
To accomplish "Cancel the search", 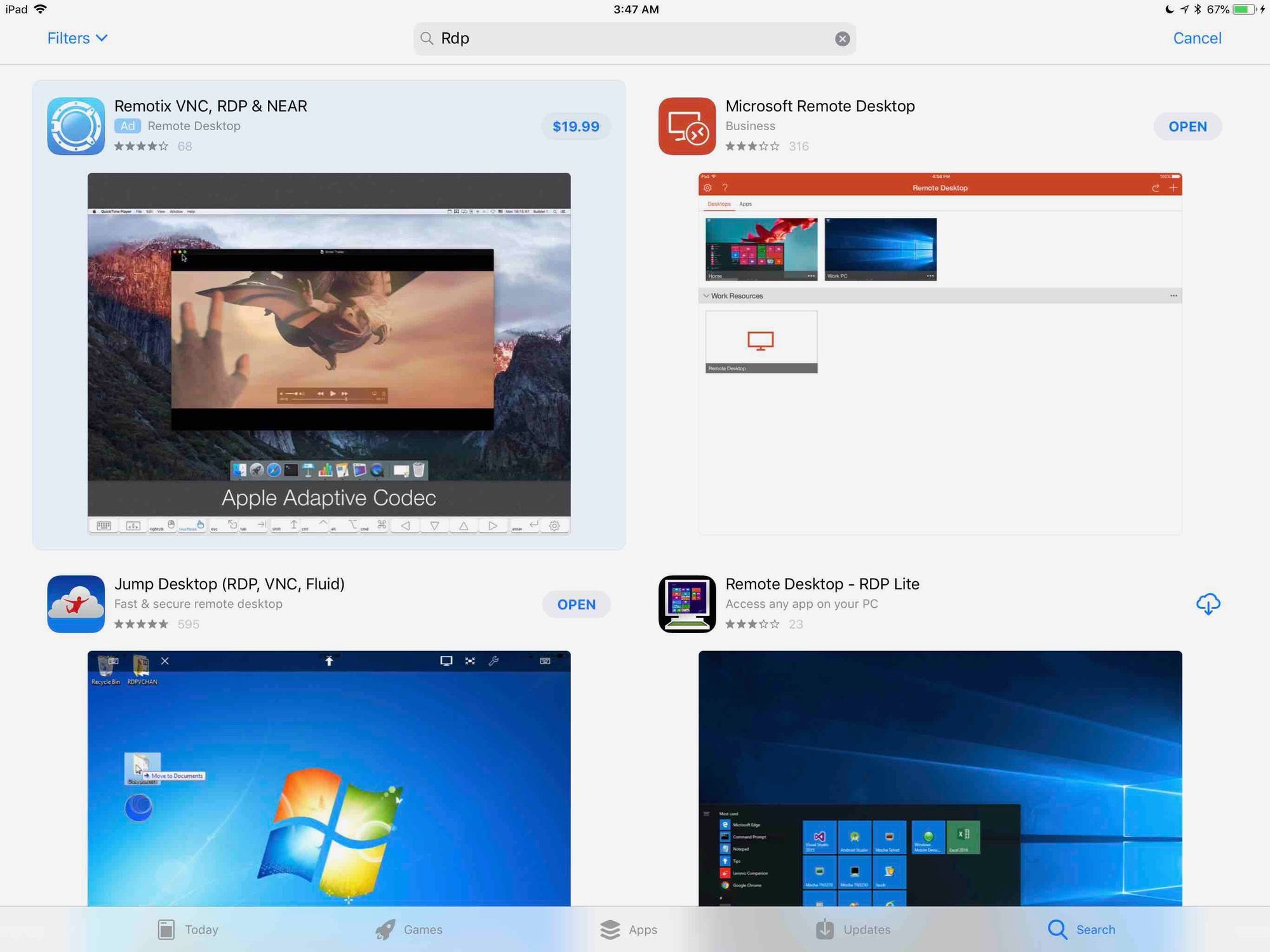I will [x=1197, y=38].
